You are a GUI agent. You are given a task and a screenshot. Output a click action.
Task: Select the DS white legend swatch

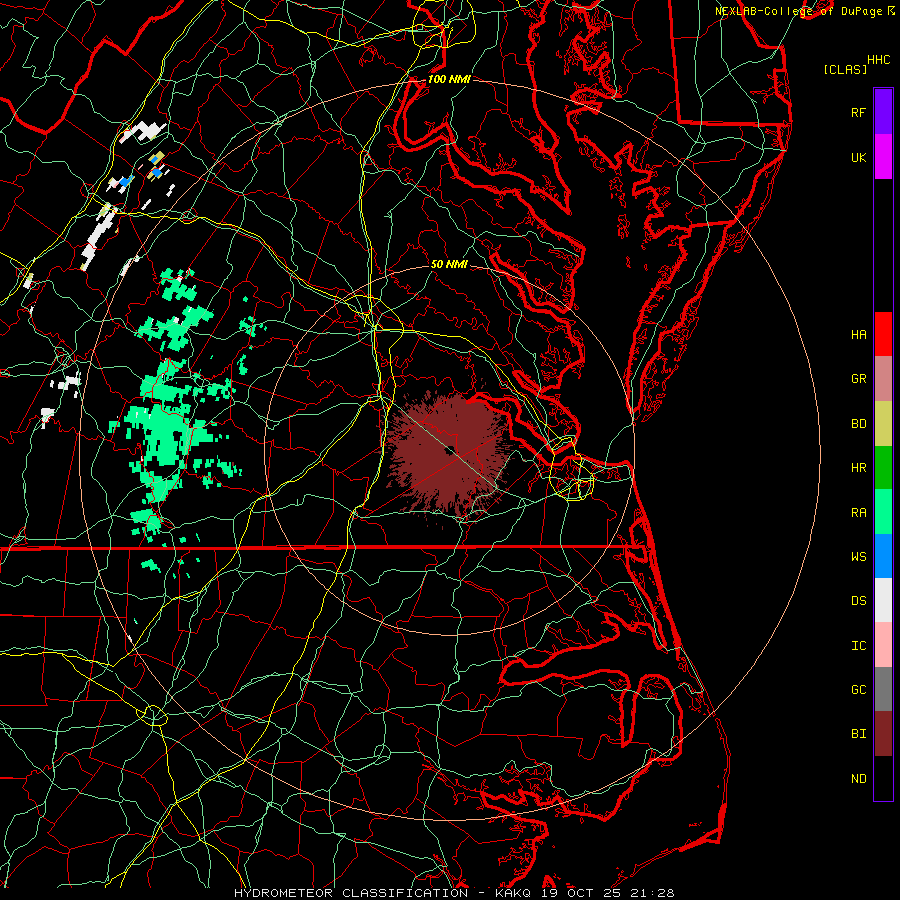883,600
